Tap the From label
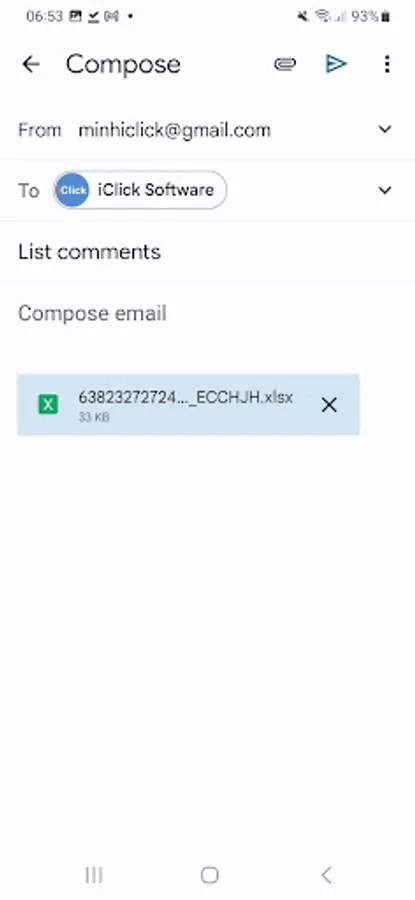Image resolution: width=415 pixels, height=900 pixels. coord(40,130)
